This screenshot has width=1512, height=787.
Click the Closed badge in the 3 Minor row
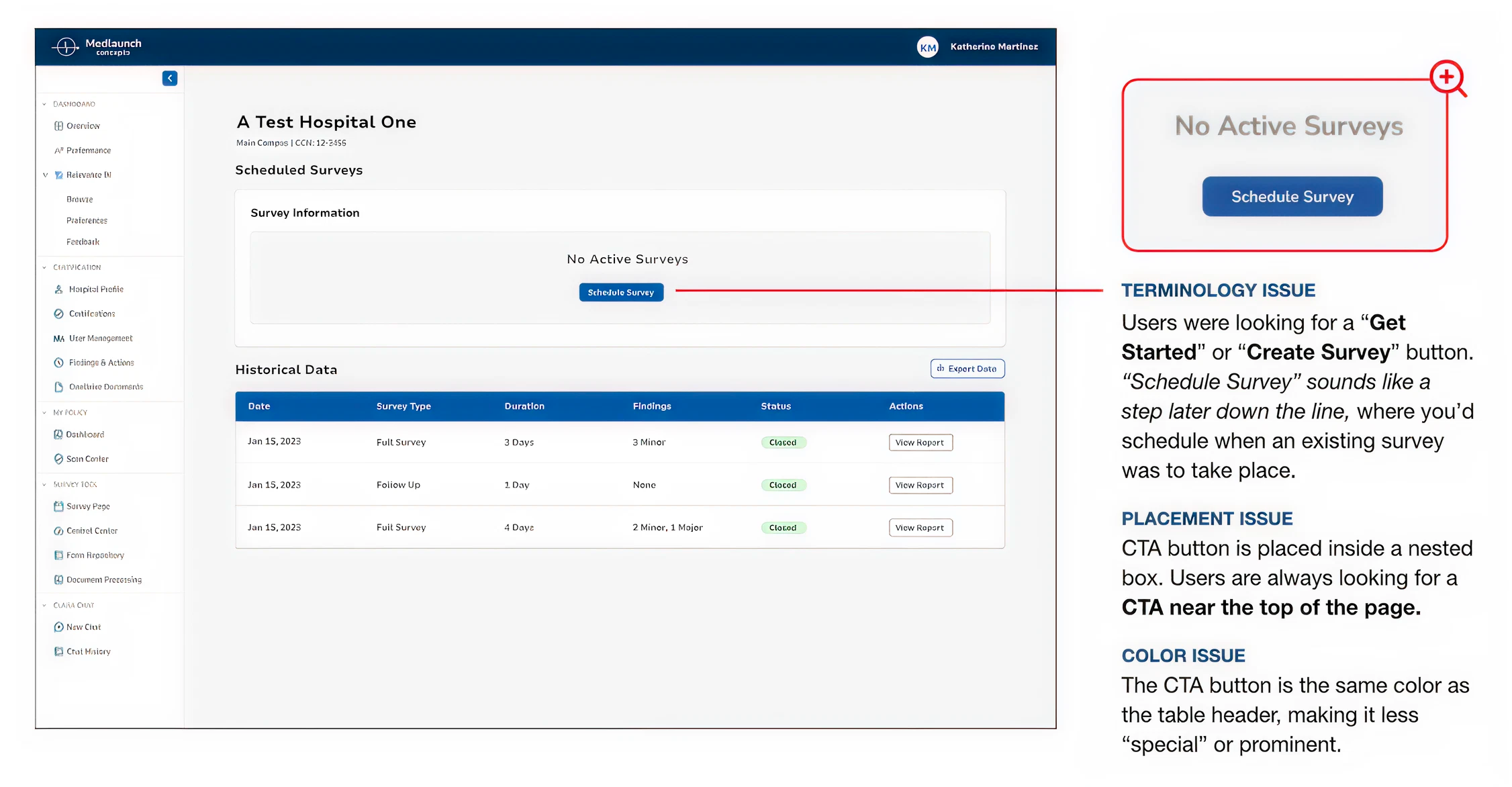(784, 443)
